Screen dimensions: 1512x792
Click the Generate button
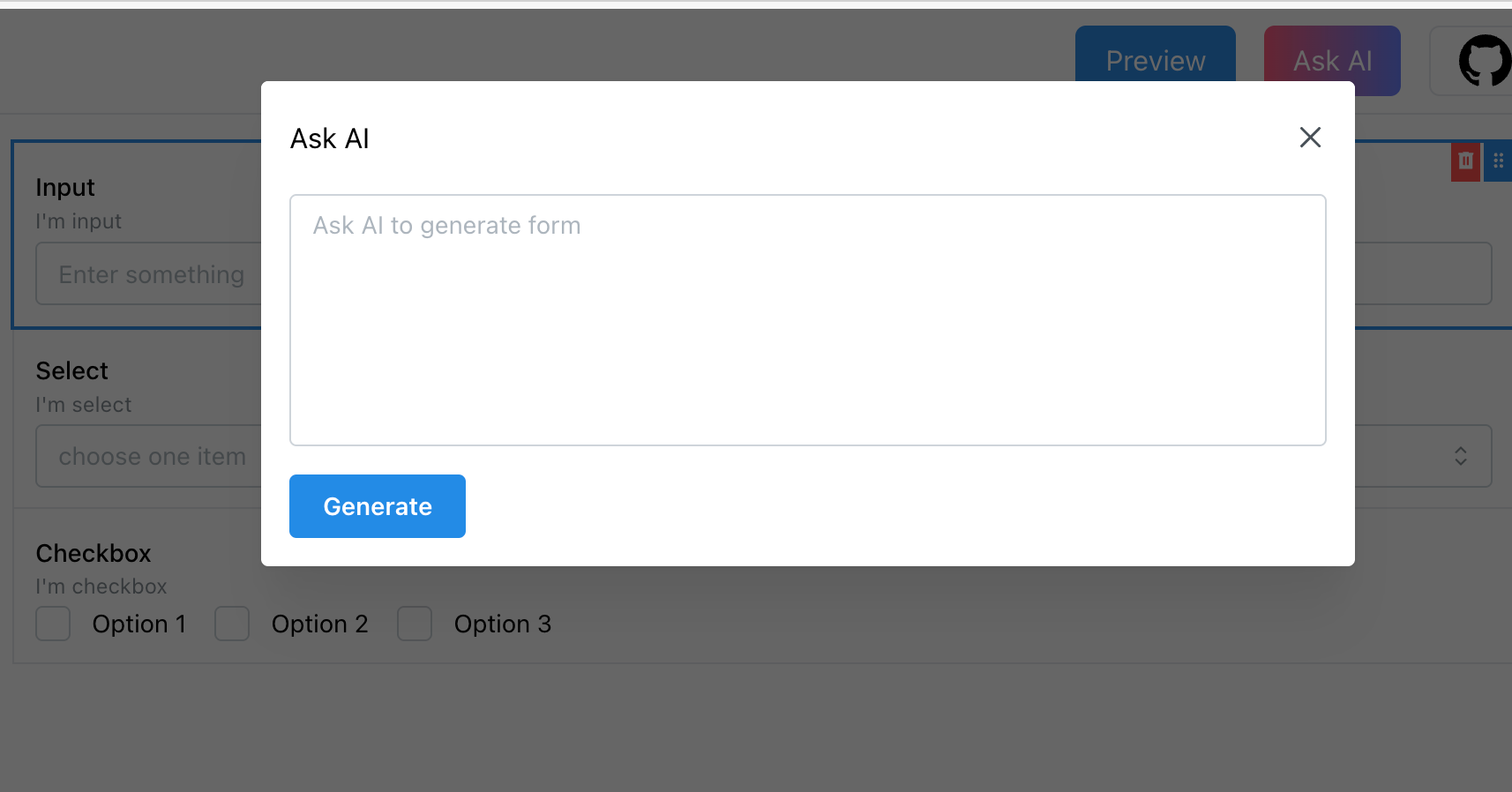(378, 506)
